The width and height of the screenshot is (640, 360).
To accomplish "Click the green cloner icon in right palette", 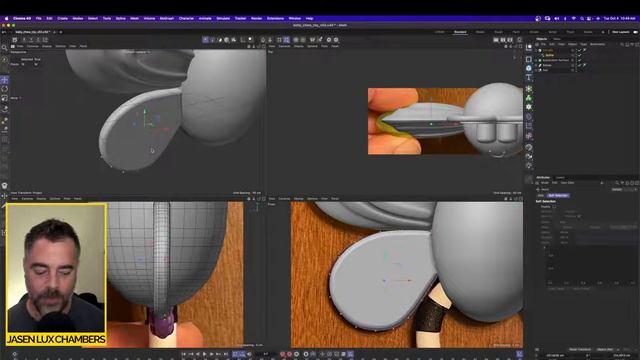I will click(x=529, y=98).
